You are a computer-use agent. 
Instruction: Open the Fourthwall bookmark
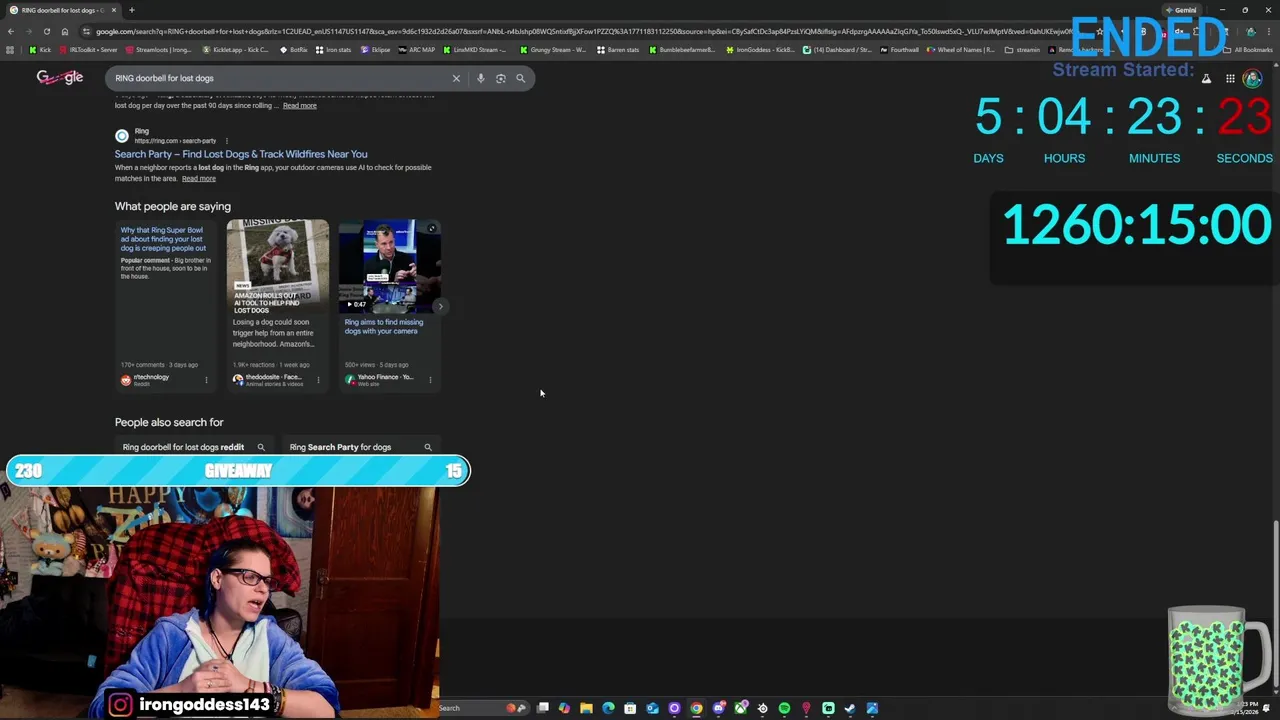tap(899, 49)
